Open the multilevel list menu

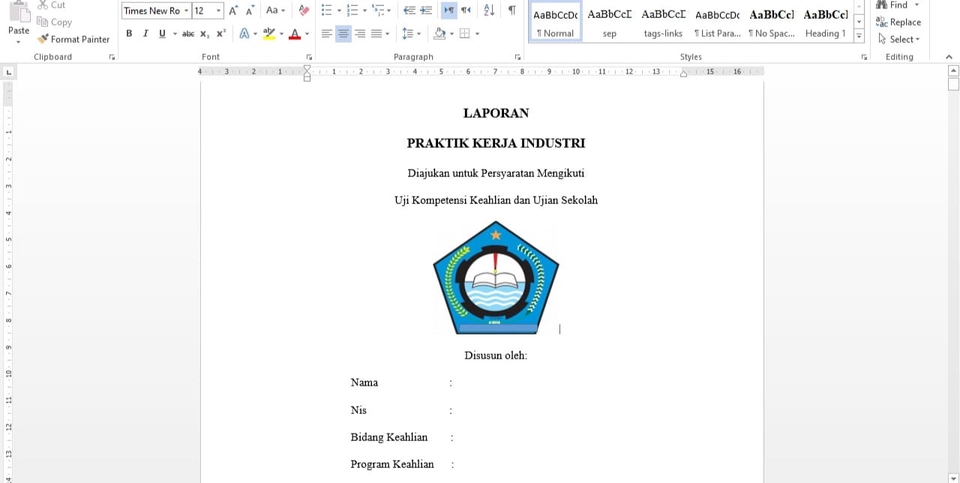point(381,10)
